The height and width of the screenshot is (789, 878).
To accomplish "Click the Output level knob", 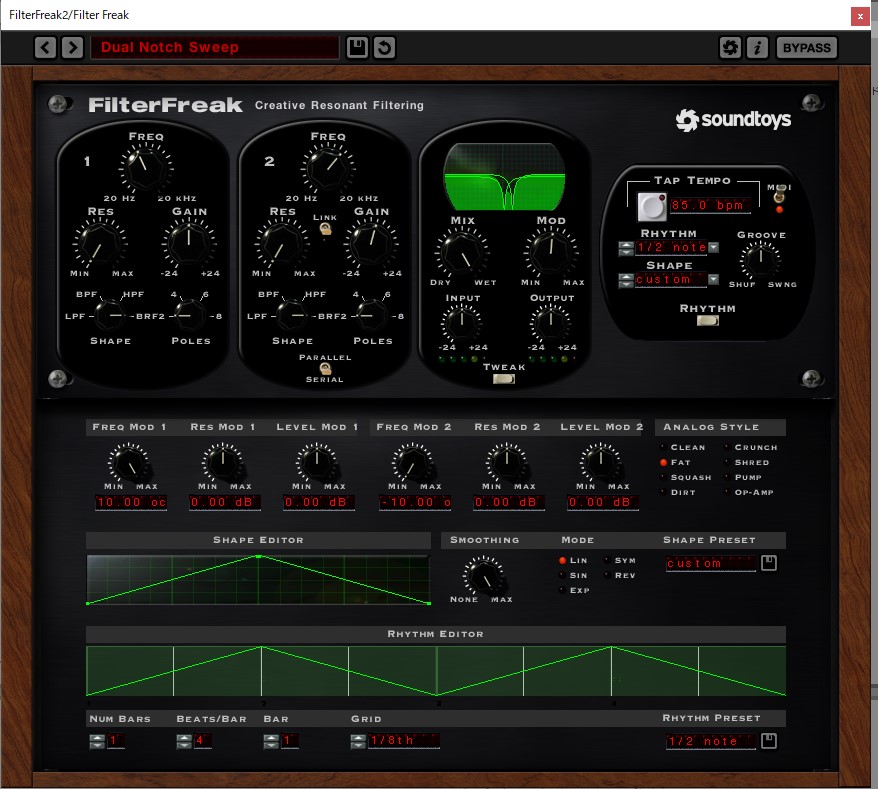I will coord(550,323).
